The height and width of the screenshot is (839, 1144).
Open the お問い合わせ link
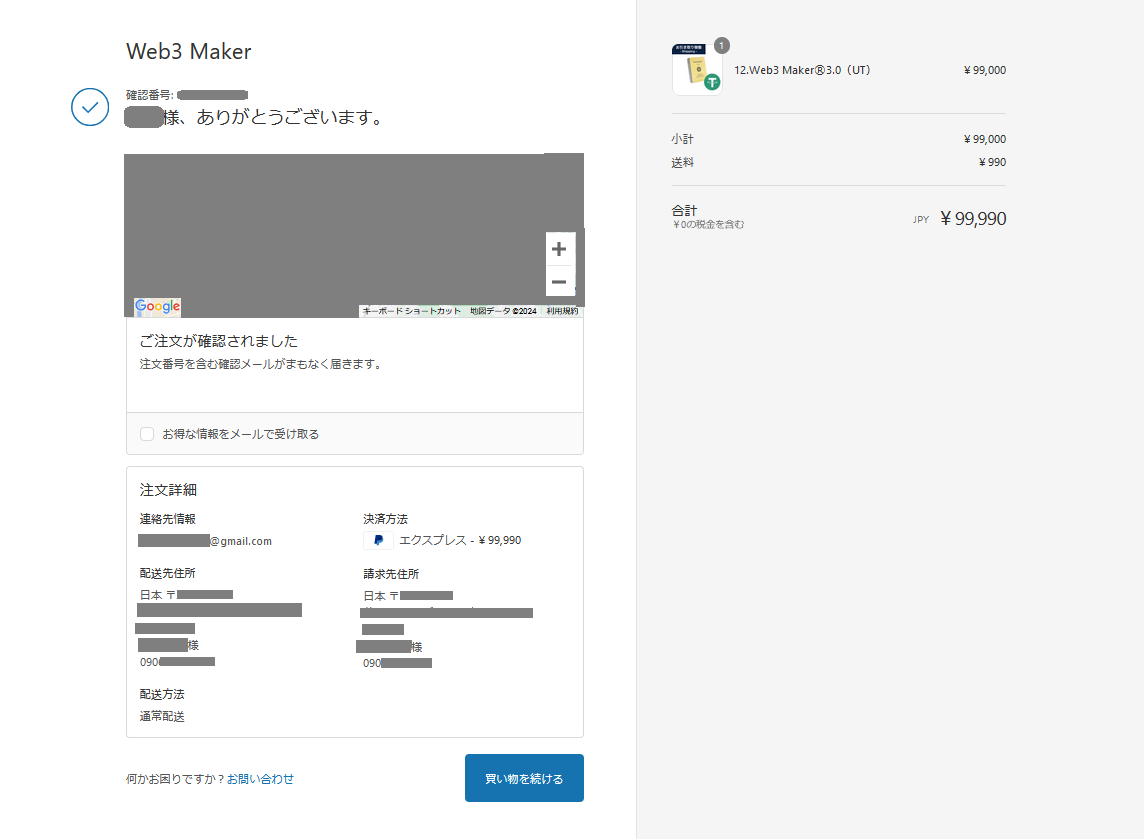coord(260,779)
